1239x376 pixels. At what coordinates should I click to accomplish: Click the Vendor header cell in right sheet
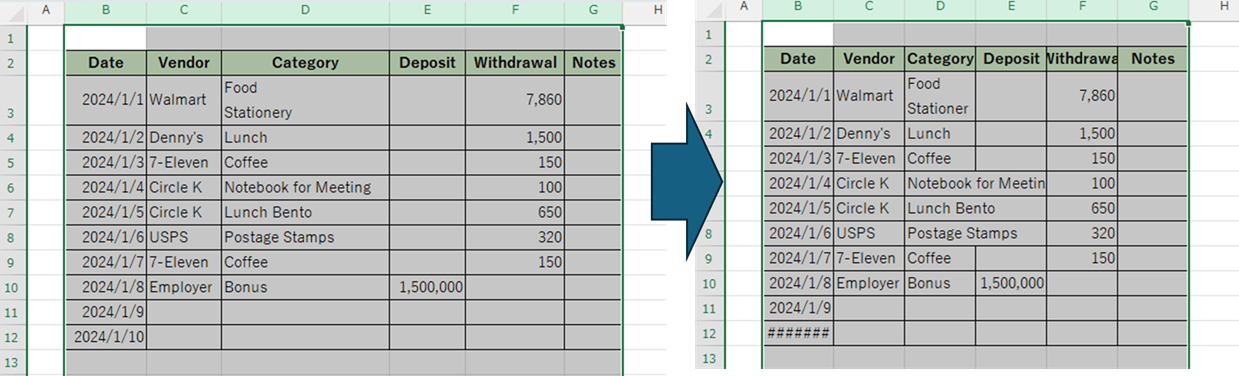[869, 59]
